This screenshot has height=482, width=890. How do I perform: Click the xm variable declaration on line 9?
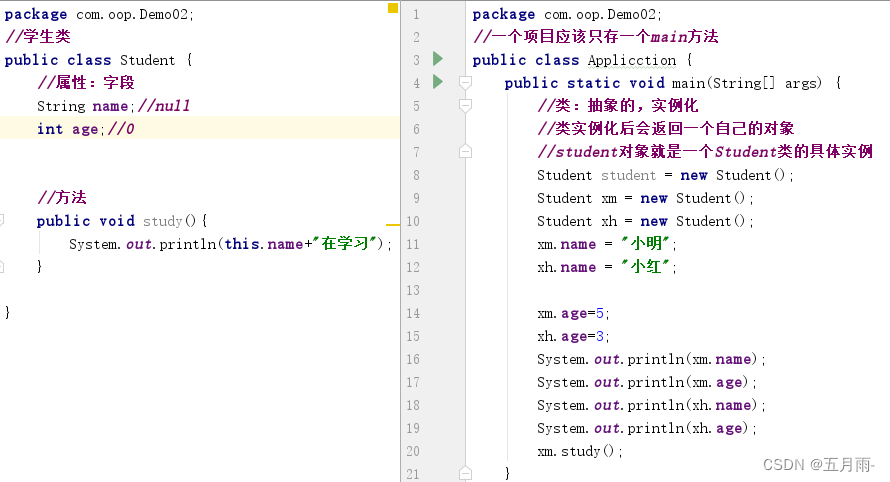tap(609, 199)
